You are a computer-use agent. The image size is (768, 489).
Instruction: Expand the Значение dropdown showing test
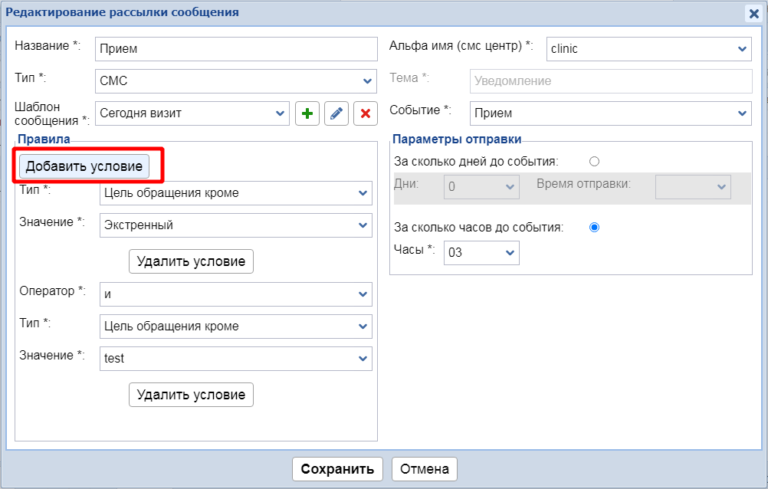tap(236, 358)
